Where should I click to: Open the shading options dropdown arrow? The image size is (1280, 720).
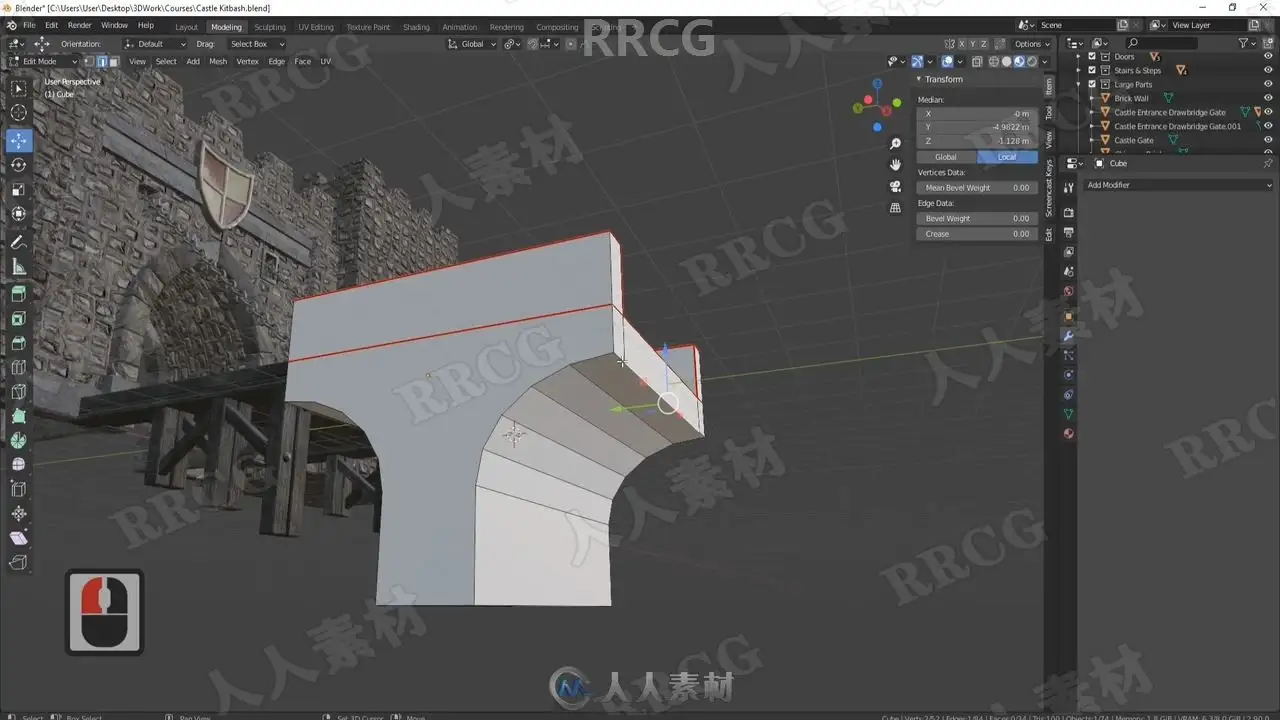point(1045,61)
